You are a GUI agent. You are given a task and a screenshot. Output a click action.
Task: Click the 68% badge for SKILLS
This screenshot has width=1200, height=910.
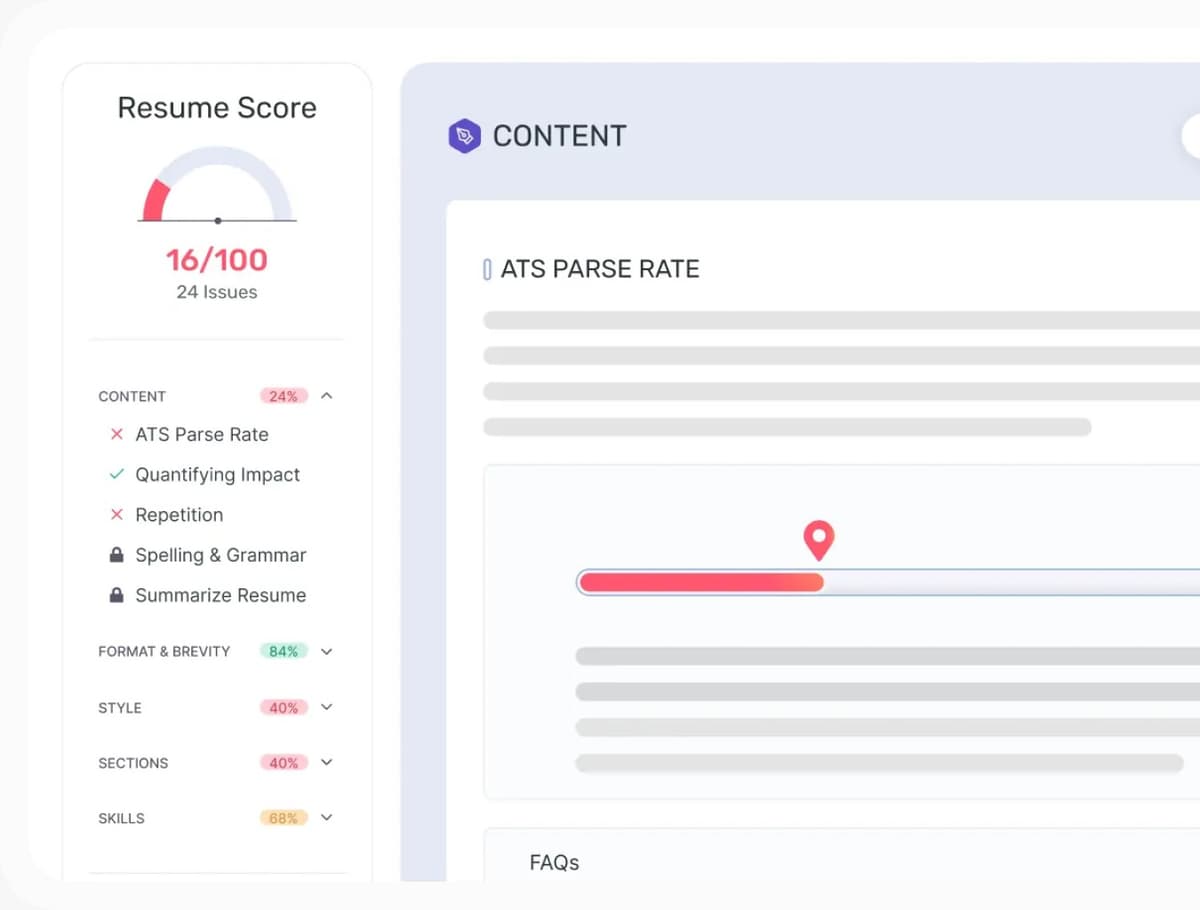coord(284,817)
